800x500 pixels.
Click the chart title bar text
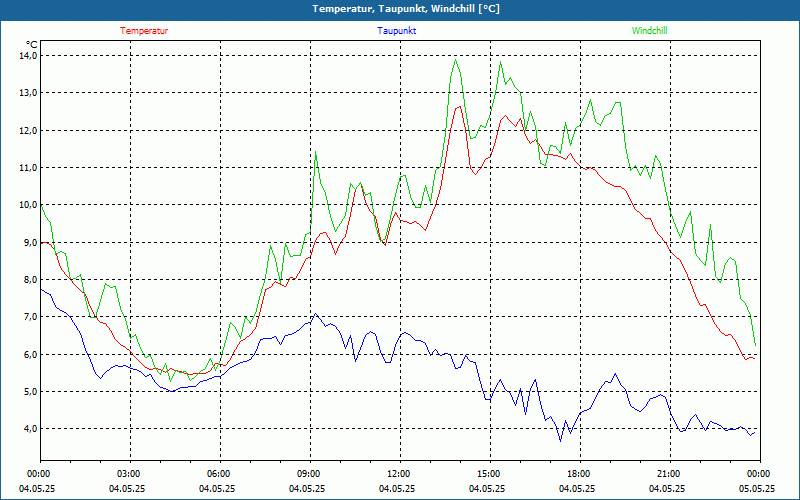pyautogui.click(x=400, y=9)
